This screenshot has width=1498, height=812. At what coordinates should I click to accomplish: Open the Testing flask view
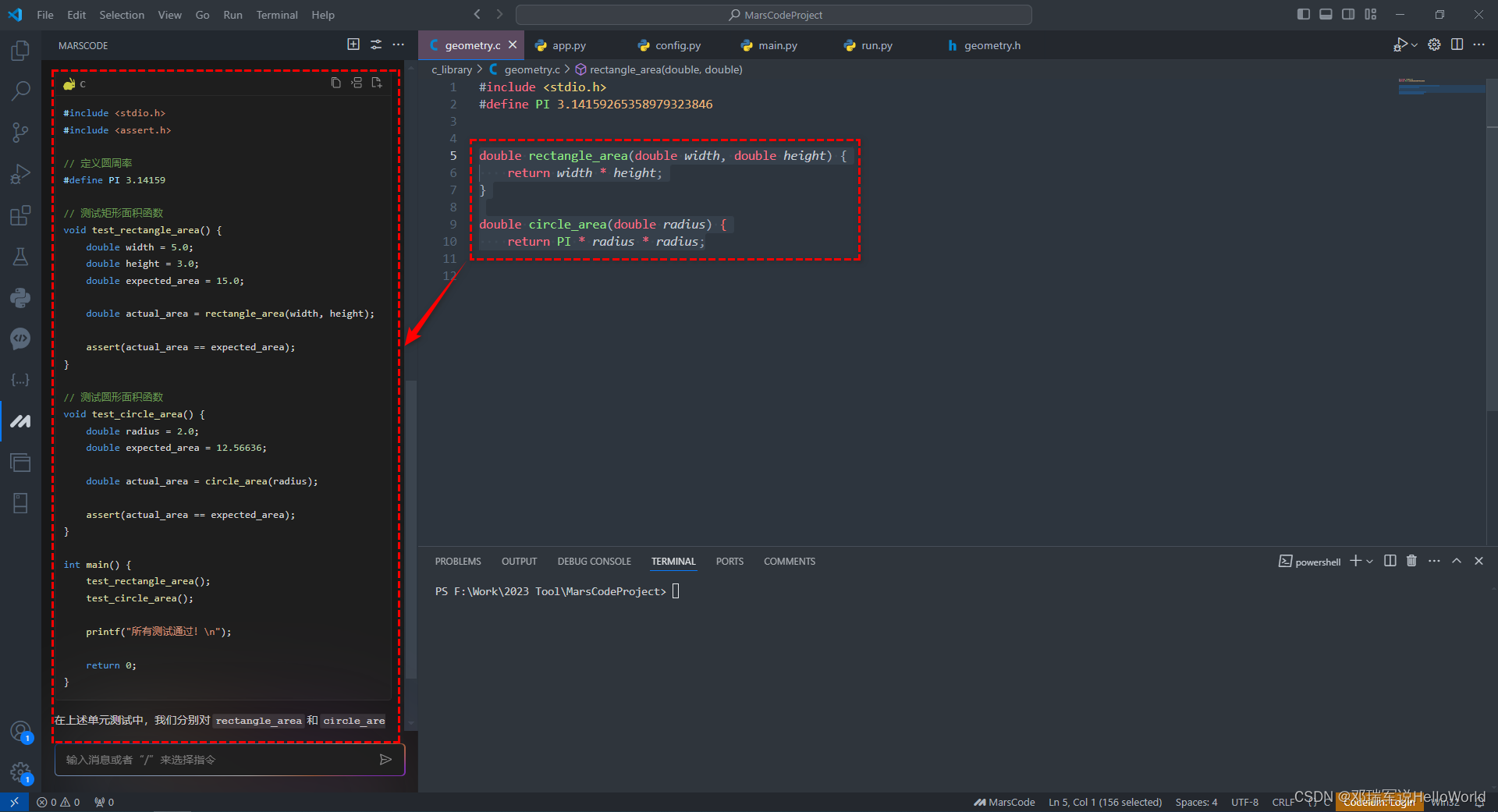(20, 257)
